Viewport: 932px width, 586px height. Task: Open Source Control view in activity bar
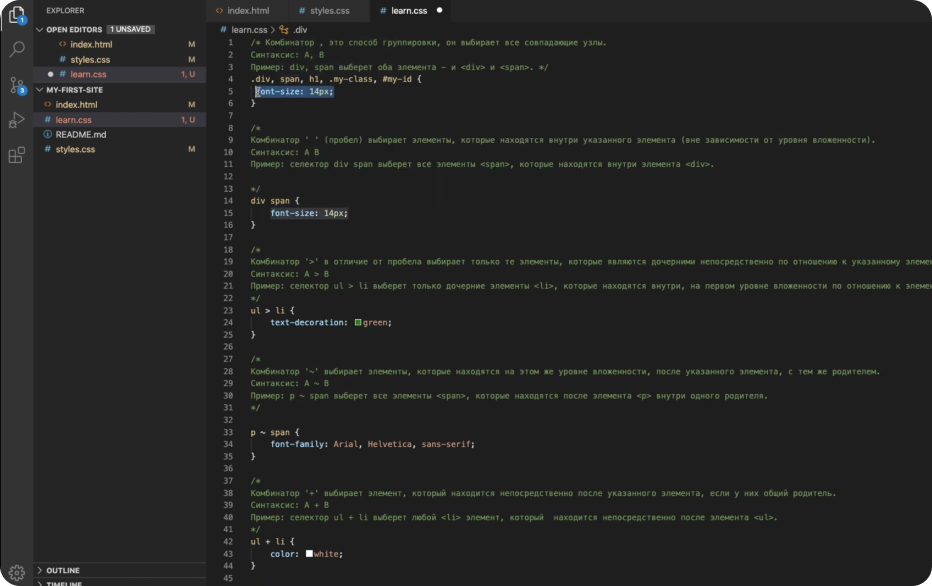coord(17,86)
